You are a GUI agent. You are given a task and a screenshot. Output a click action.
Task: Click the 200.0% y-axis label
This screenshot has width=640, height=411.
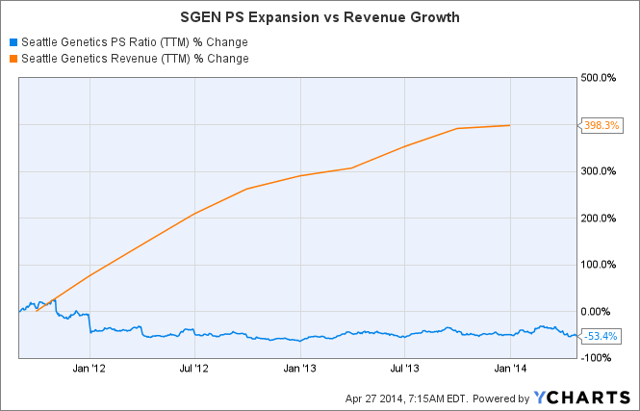598,218
